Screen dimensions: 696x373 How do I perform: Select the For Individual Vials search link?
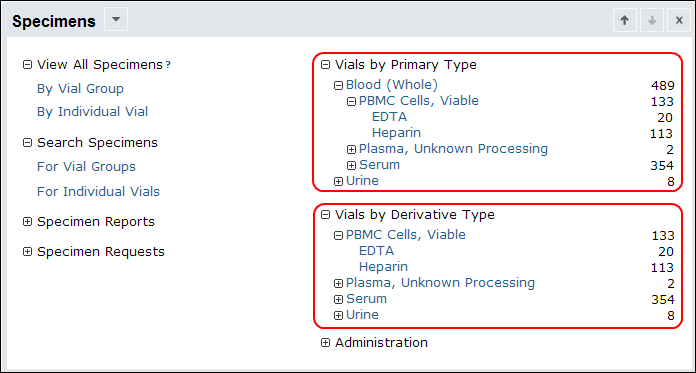pyautogui.click(x=98, y=192)
